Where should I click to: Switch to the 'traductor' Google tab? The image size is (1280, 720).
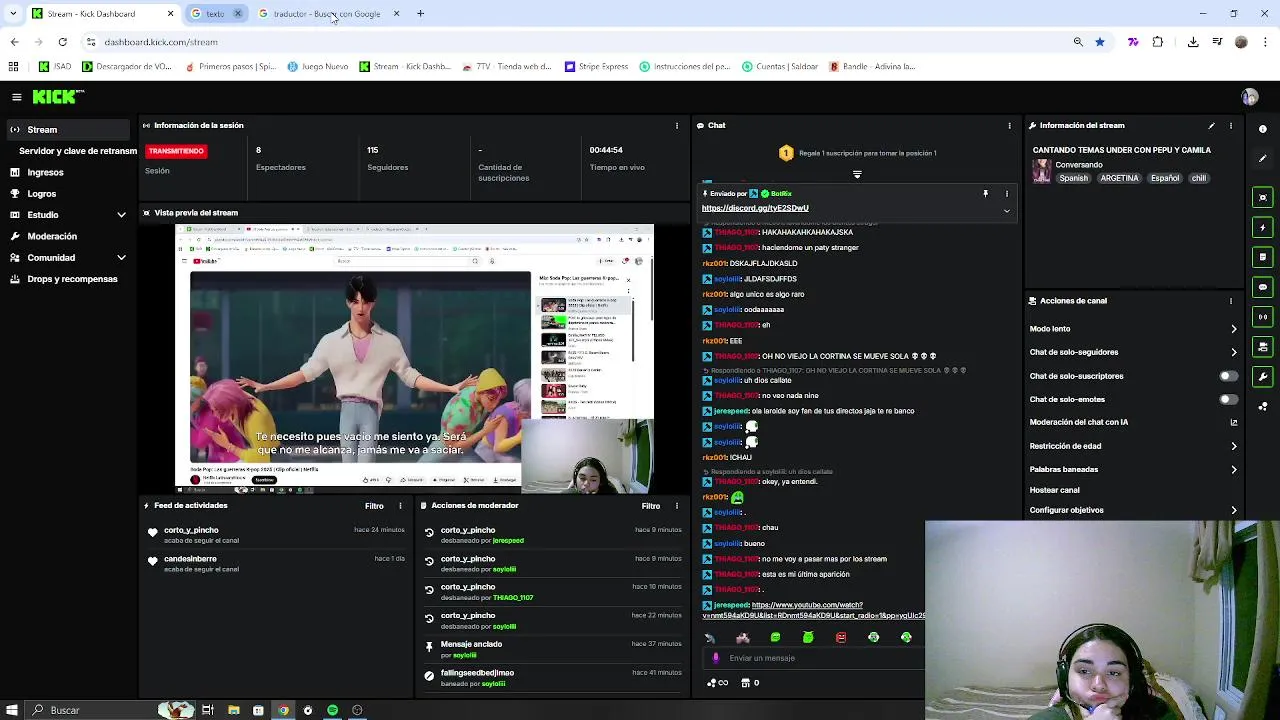328,14
